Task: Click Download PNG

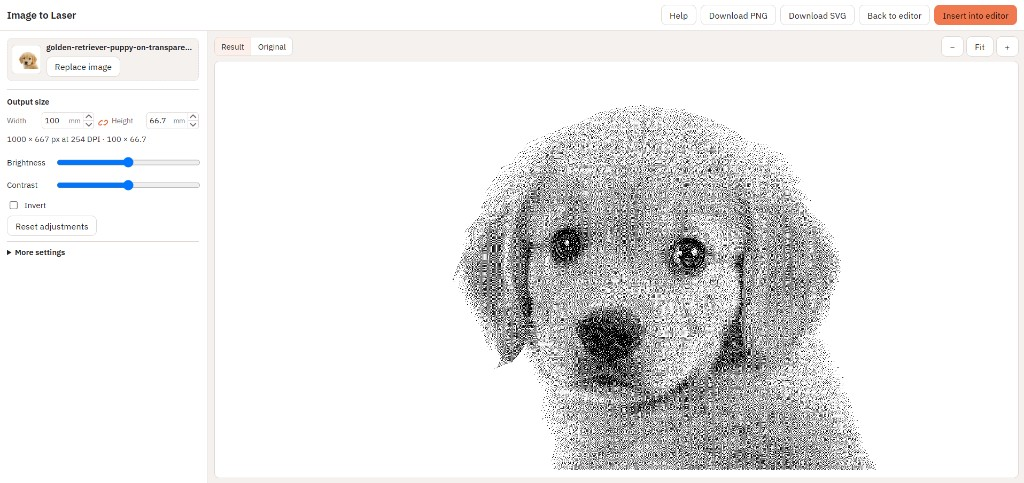Action: tap(738, 16)
